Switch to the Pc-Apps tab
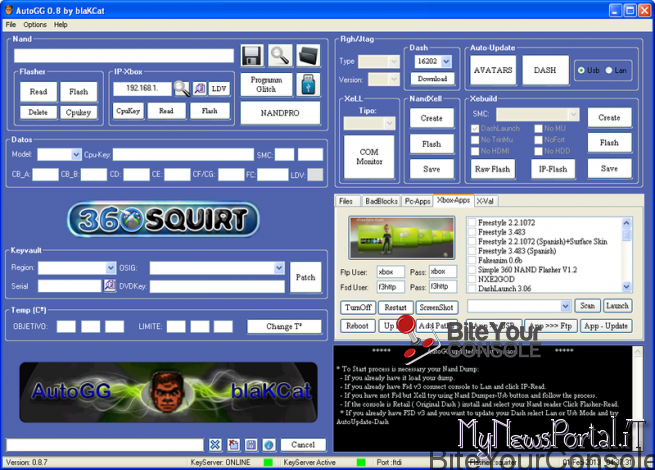 pos(417,201)
